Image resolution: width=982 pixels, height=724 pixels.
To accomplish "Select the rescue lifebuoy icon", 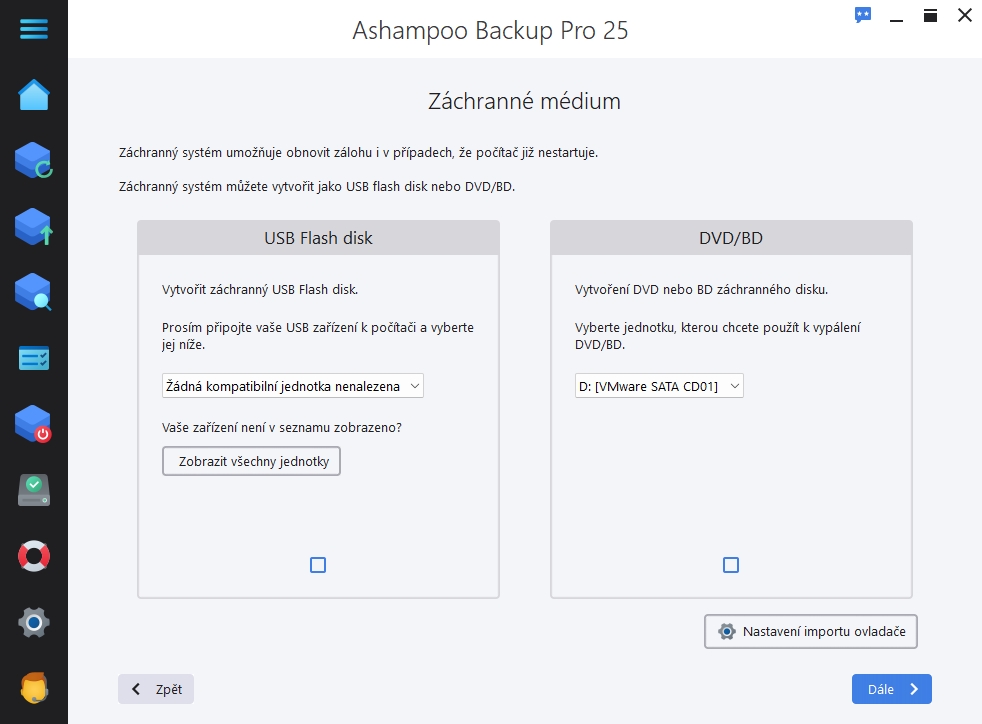I will click(x=34, y=556).
